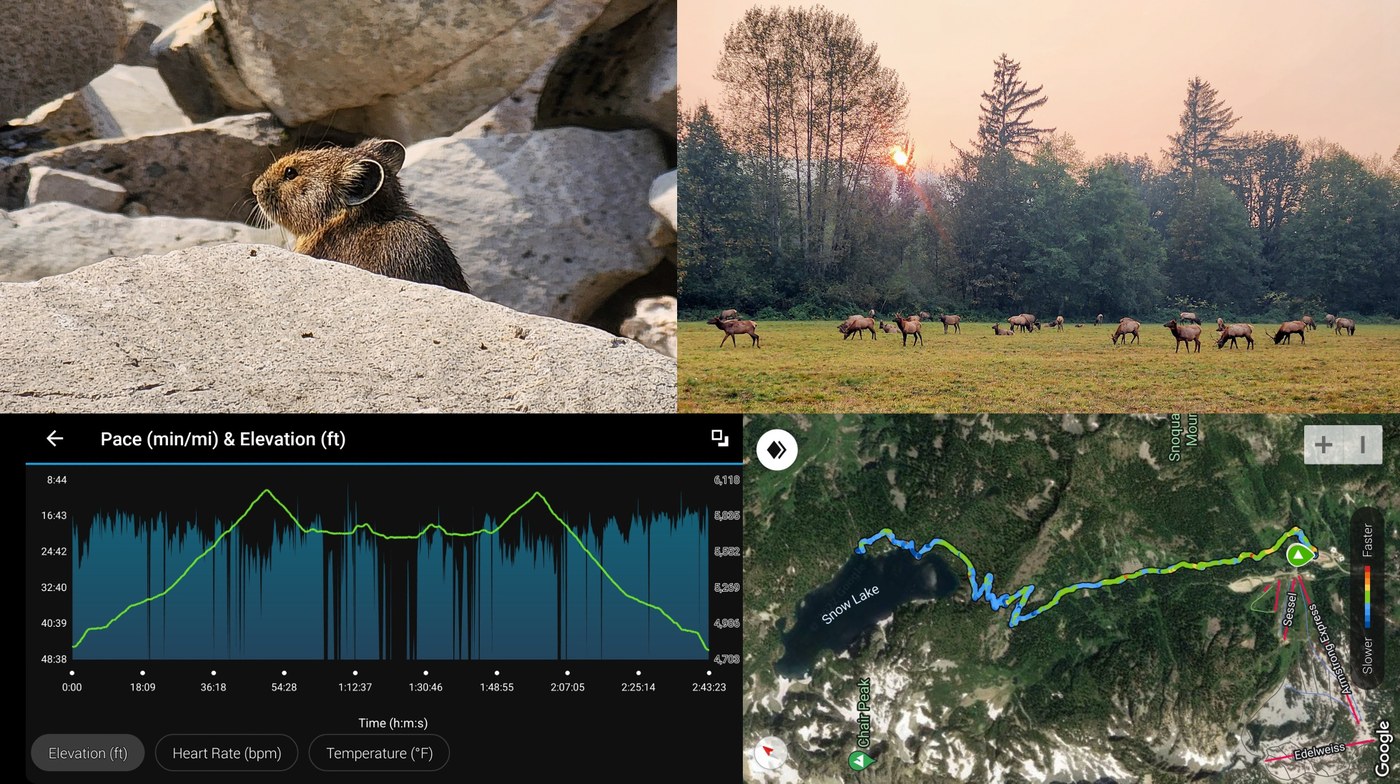Open the elk herd meadow photo

1039,206
